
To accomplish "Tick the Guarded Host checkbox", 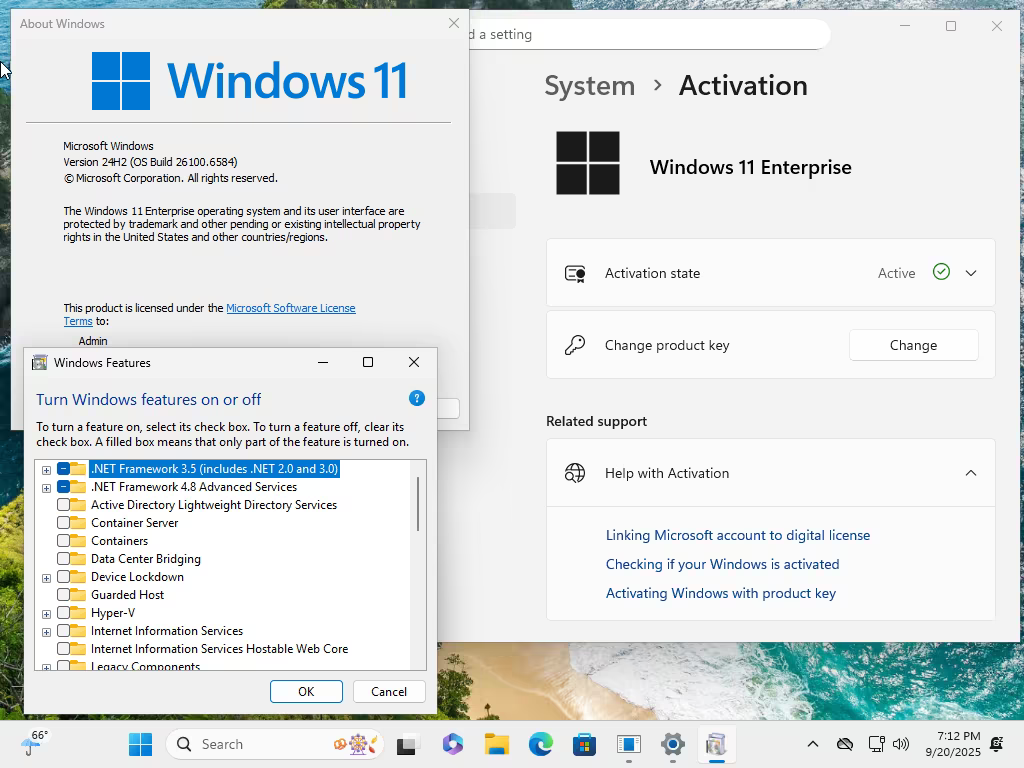I will coord(63,595).
